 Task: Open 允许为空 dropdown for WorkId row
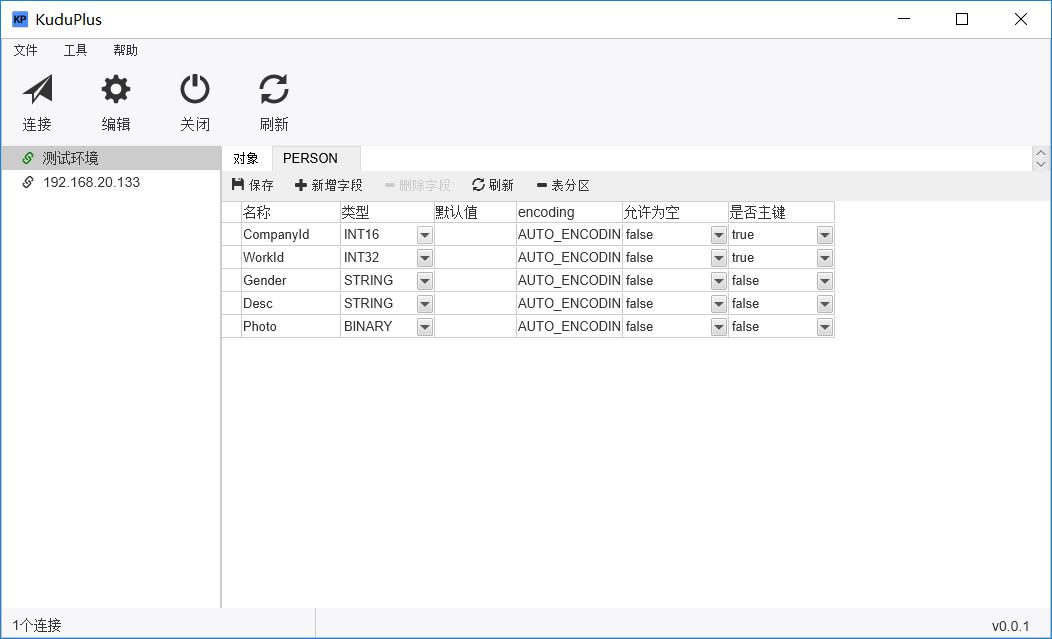(719, 258)
